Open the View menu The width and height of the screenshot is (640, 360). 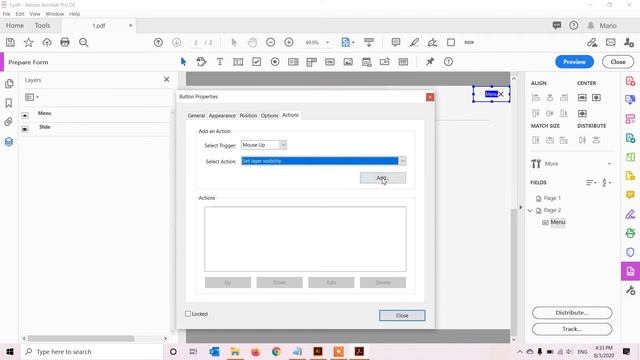(35, 14)
